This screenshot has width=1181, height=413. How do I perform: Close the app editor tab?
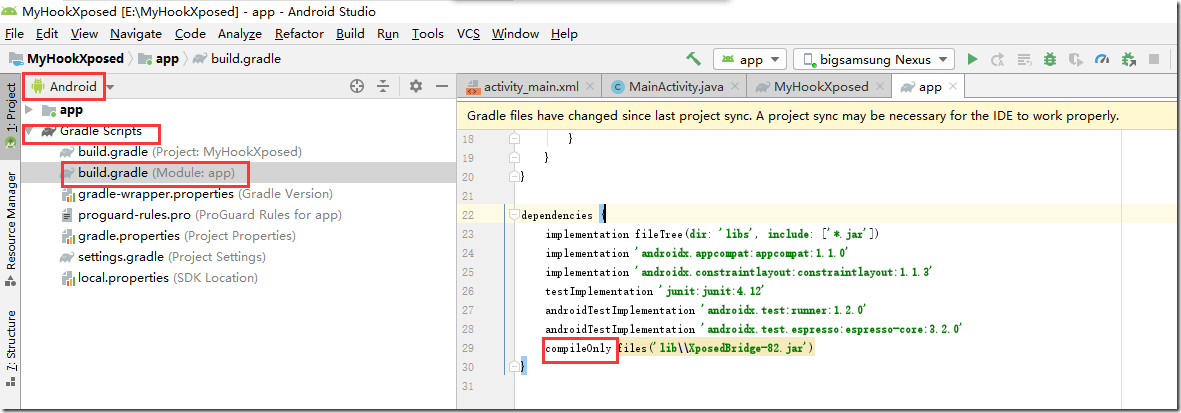(x=953, y=87)
